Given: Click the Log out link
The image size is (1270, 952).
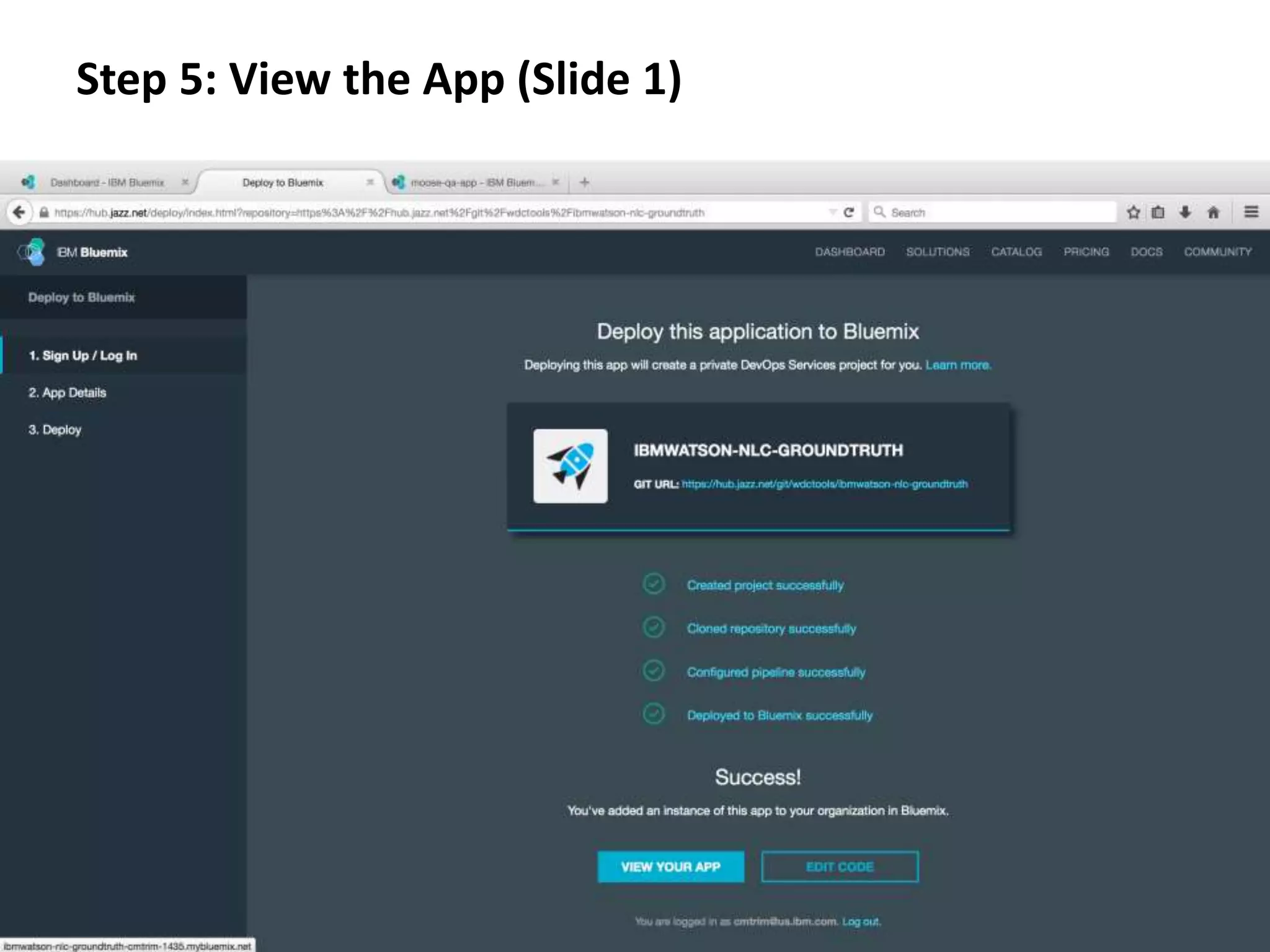Looking at the screenshot, I should [x=861, y=922].
